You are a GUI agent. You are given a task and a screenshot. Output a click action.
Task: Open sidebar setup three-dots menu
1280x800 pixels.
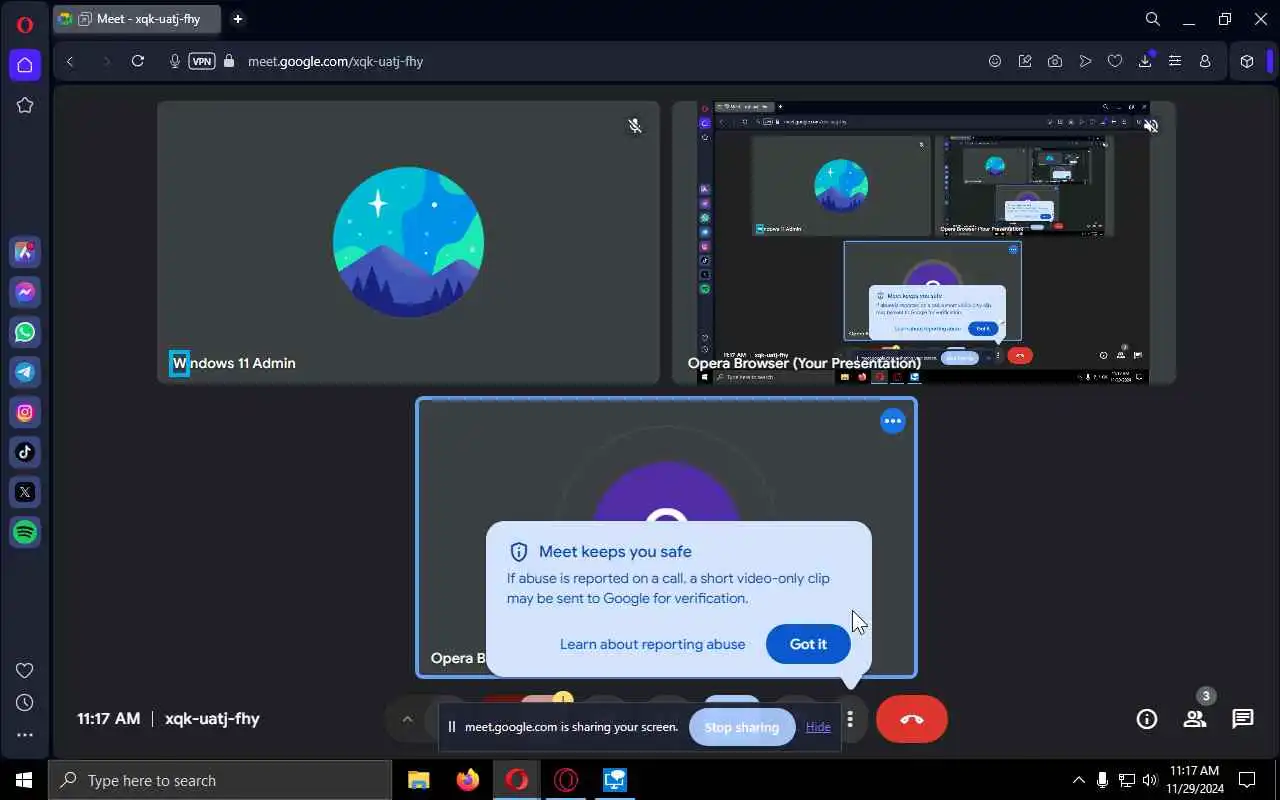25,735
